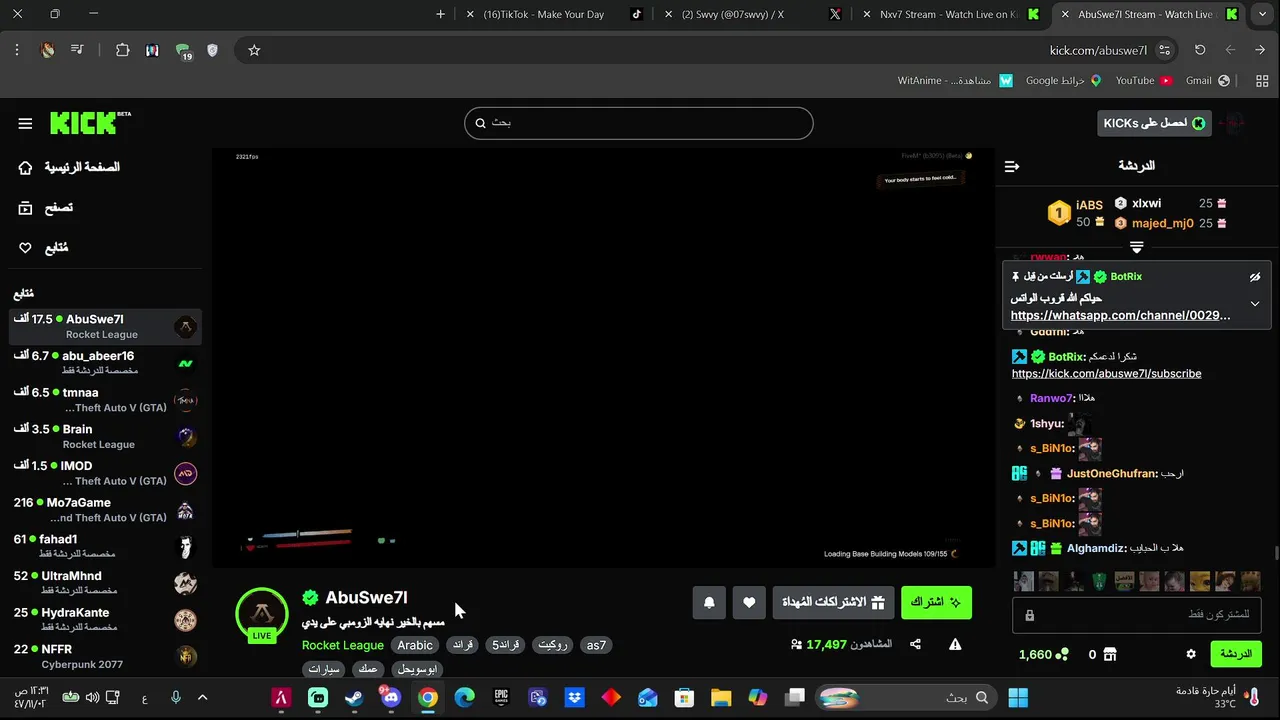Toggle the stream notification bell
This screenshot has height=720, width=1280.
(709, 602)
